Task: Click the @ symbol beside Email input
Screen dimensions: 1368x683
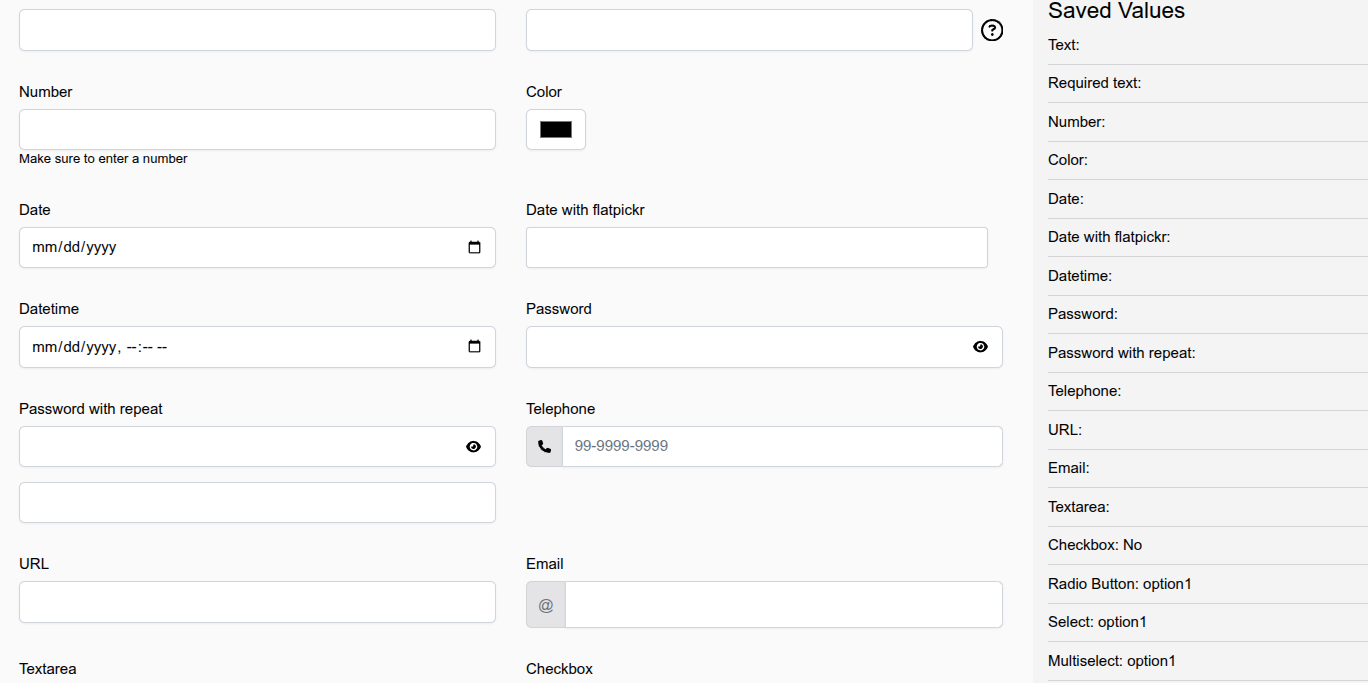Action: [x=546, y=605]
